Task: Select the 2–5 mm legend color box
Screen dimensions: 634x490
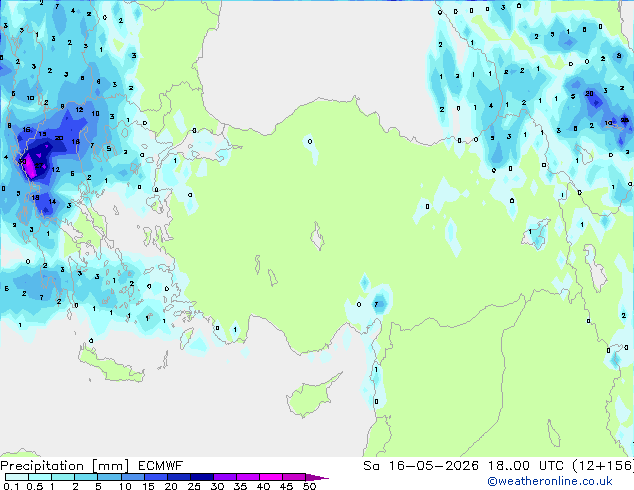Action: [86, 477]
